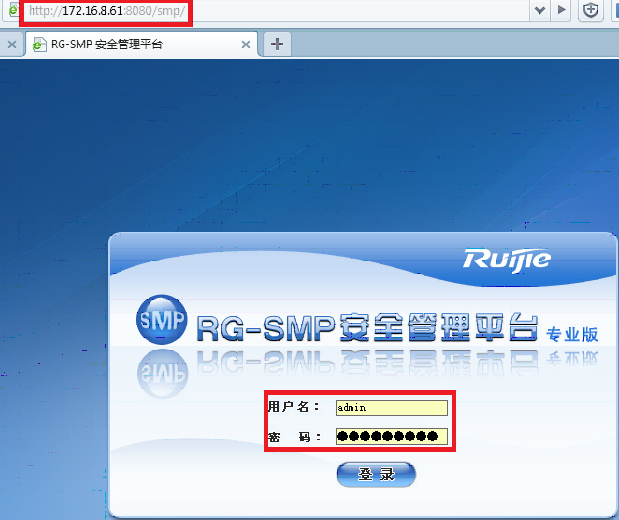This screenshot has width=619, height=520.
Task: Click the tab's page favicon
Action: click(39, 45)
